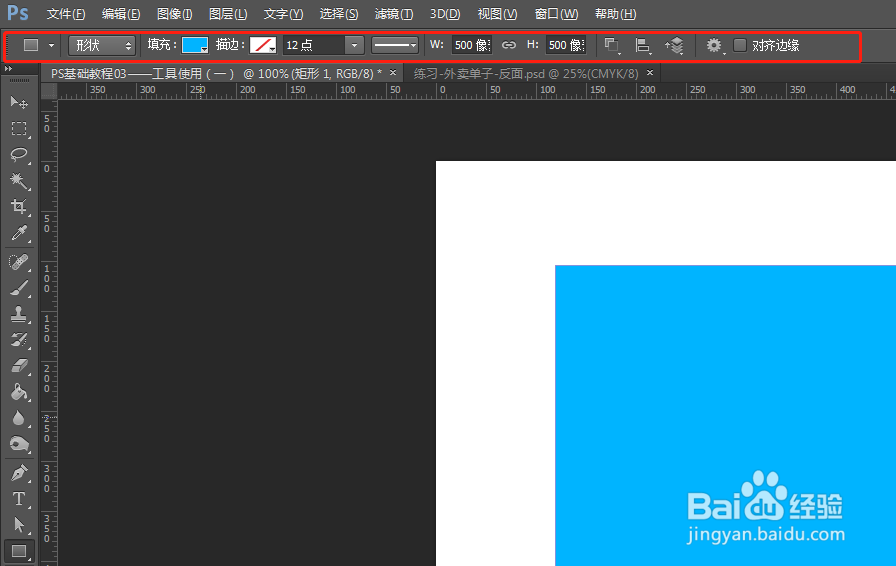Screen dimensions: 896x566
Task: Enable the 对齐边缘 checkbox
Action: tap(739, 45)
